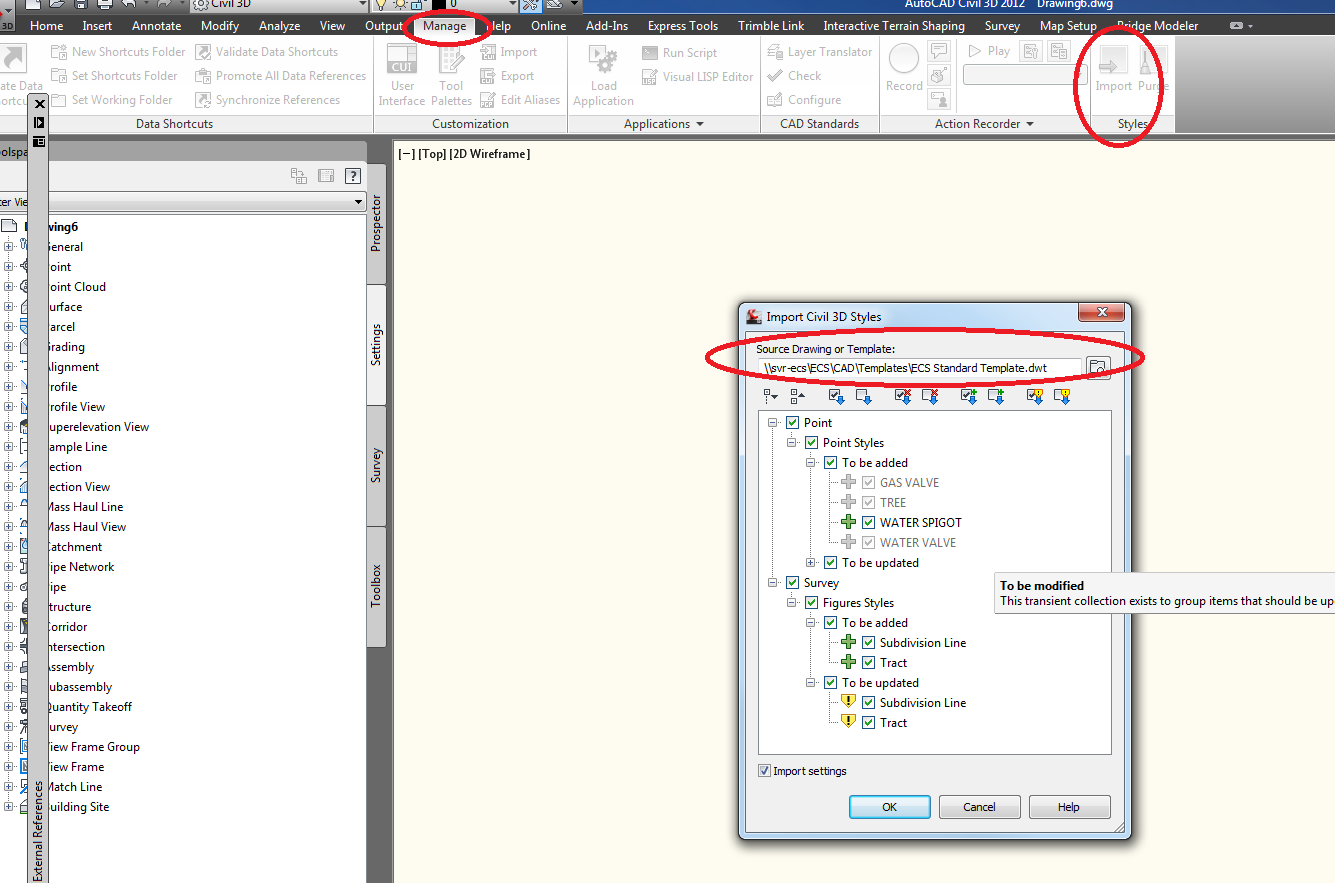
Task: Uncheck the Tract figure style under To be added
Action: pos(866,662)
